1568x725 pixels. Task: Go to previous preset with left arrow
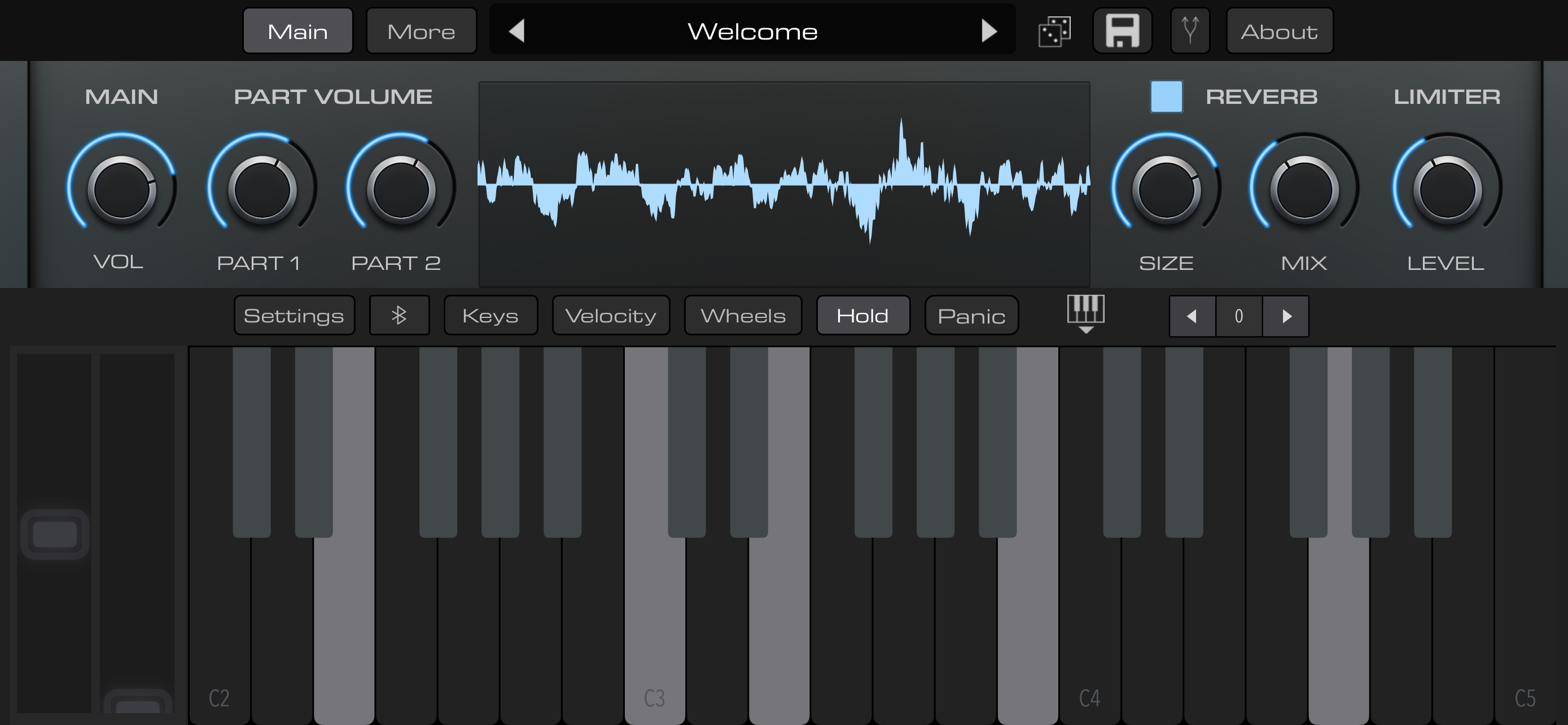pos(517,30)
